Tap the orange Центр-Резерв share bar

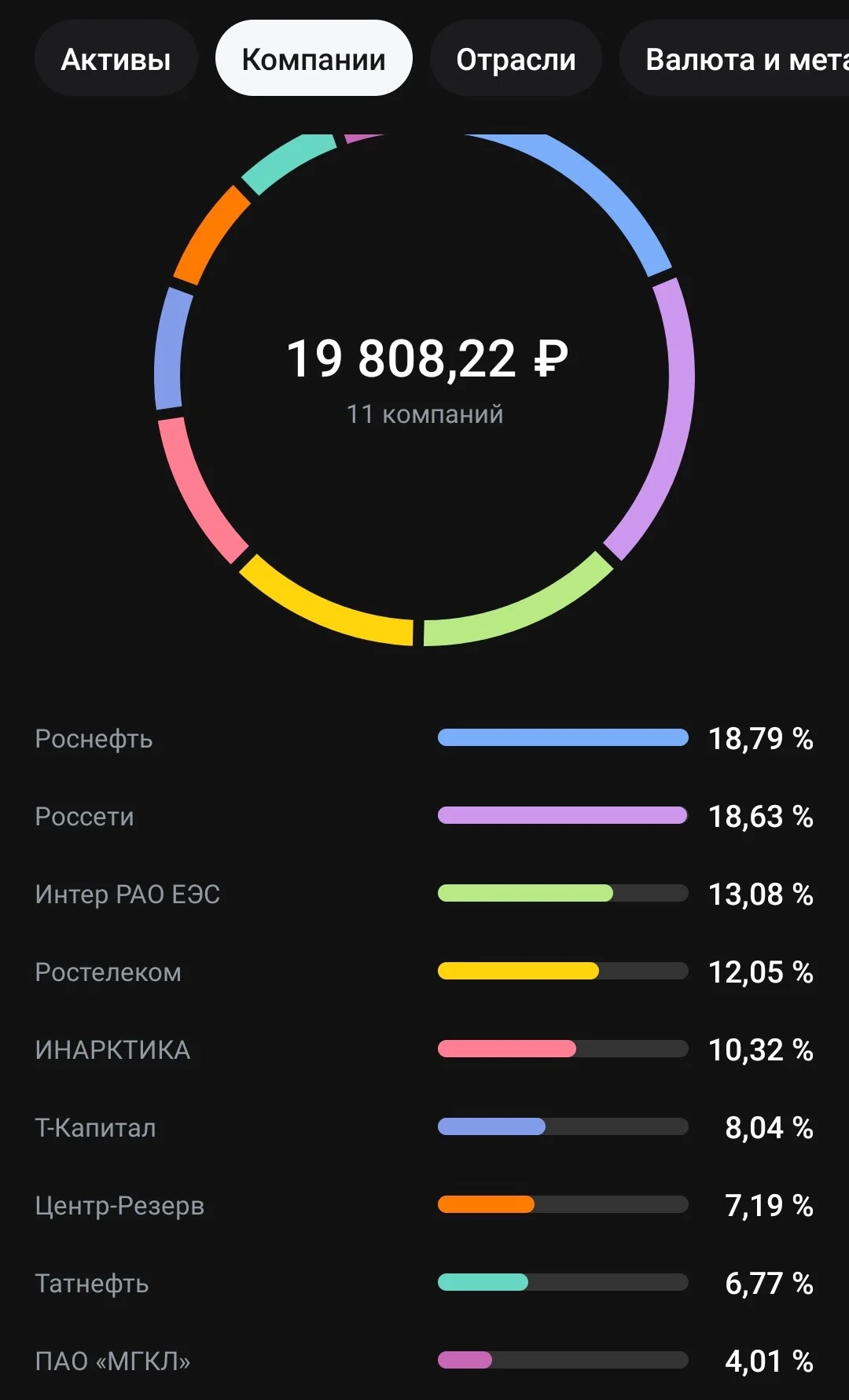tap(563, 1204)
